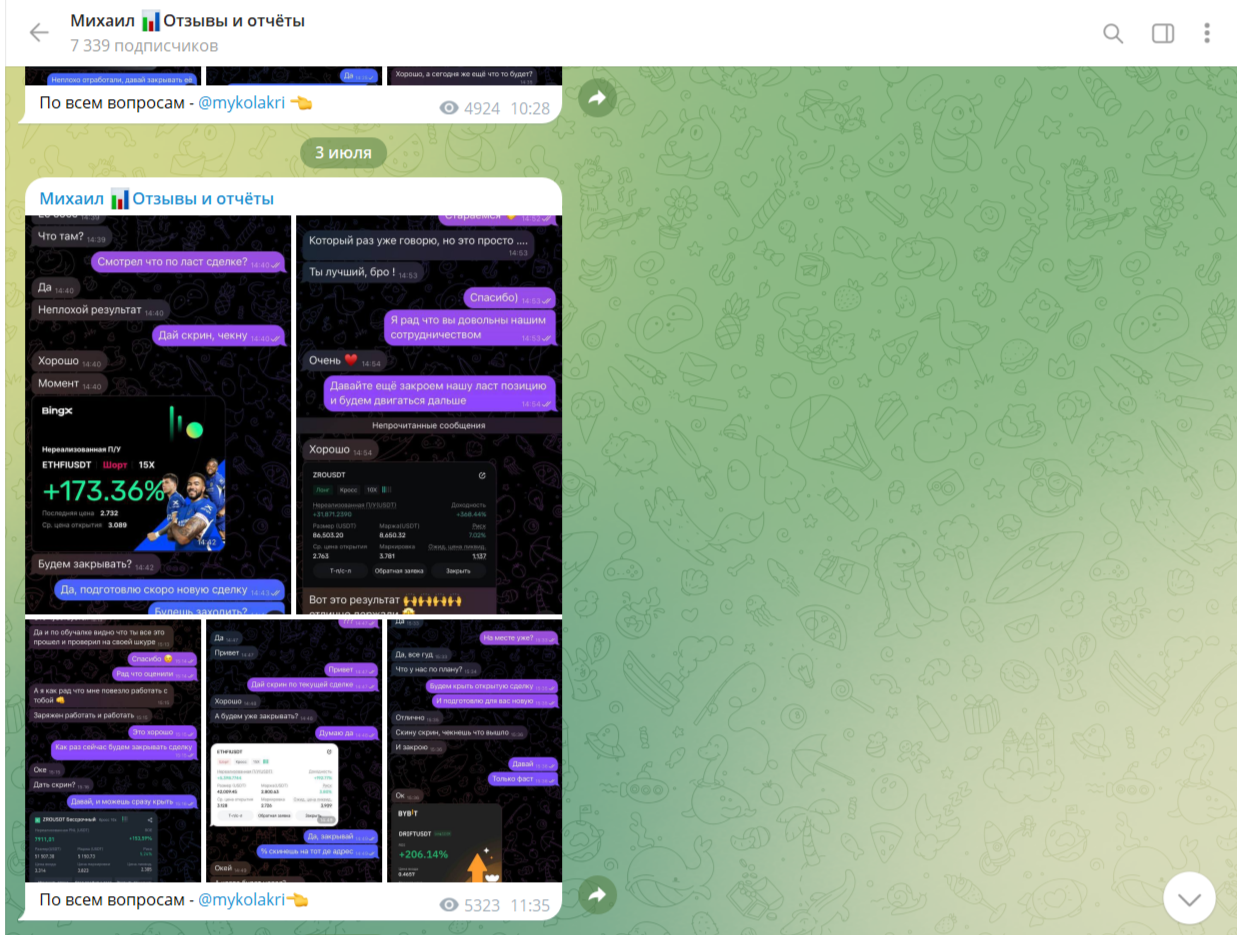This screenshot has width=1237, height=935.
Task: Share the post sent at 11:35
Action: [597, 895]
